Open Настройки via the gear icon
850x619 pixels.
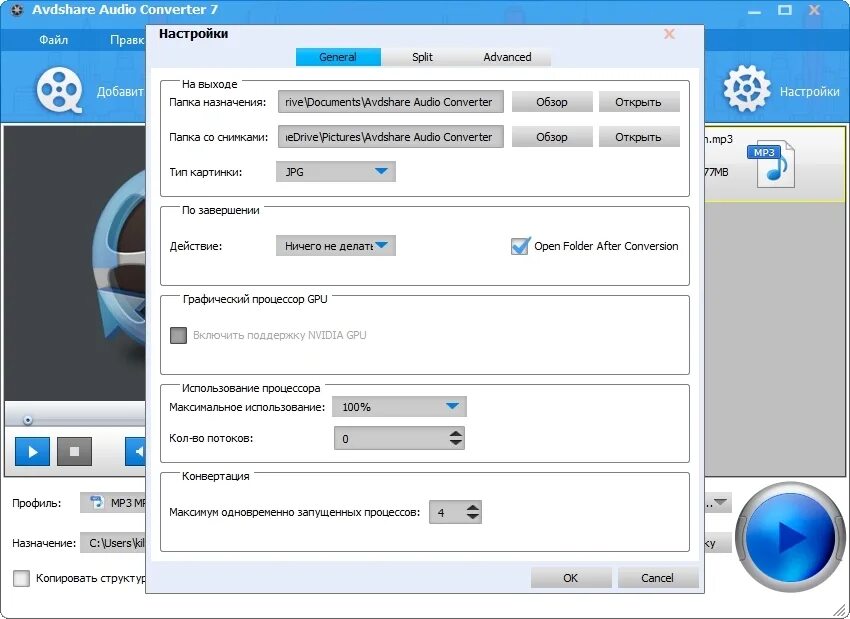click(746, 89)
